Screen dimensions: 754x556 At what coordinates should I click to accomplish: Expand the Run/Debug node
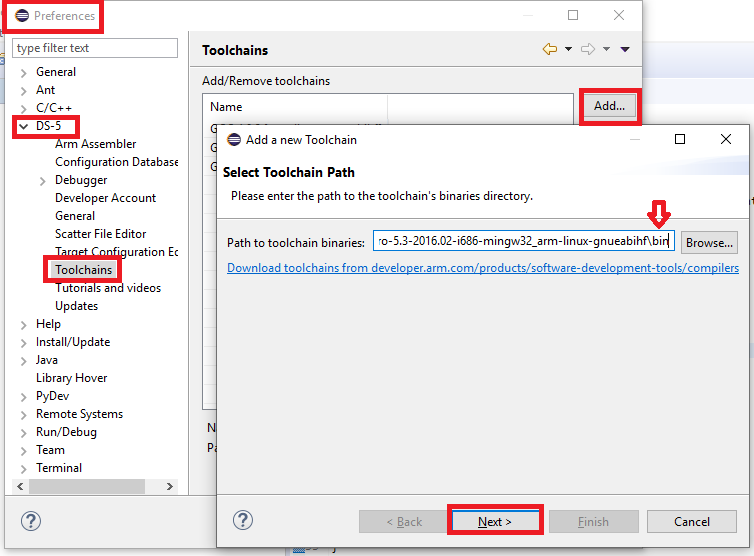[x=24, y=433]
